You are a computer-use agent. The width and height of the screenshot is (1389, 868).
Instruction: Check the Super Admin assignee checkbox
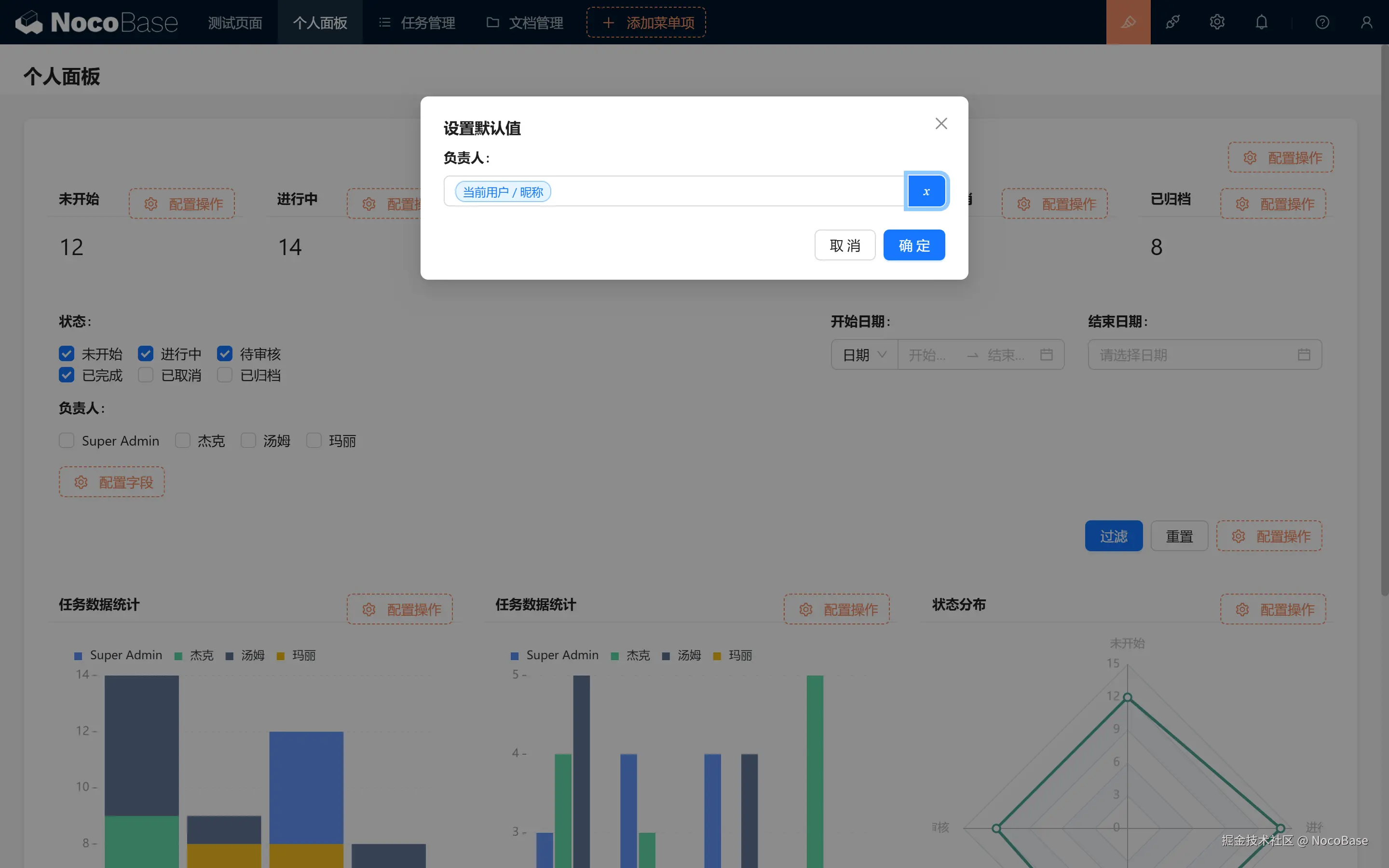click(x=67, y=441)
